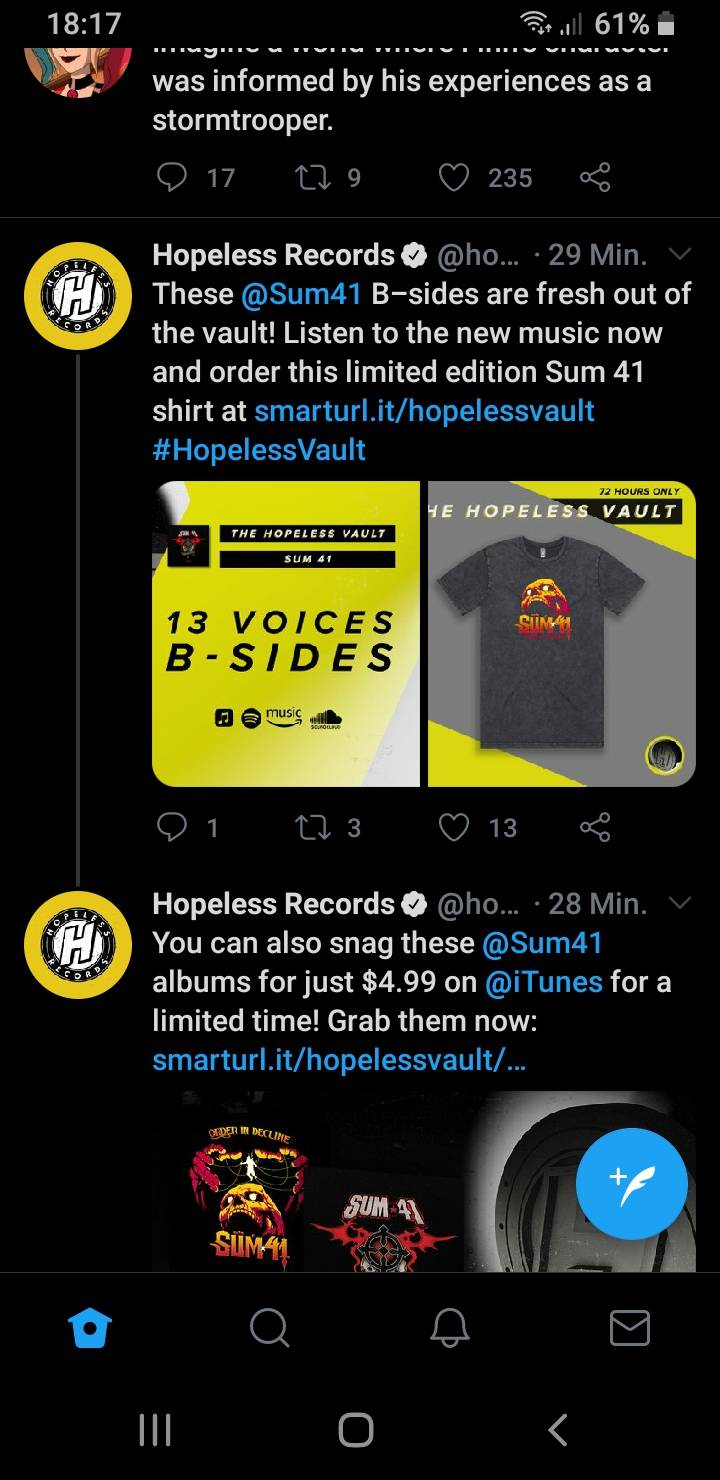
Task: Expand options arrow on the 29 Min. tweet
Action: tap(679, 254)
